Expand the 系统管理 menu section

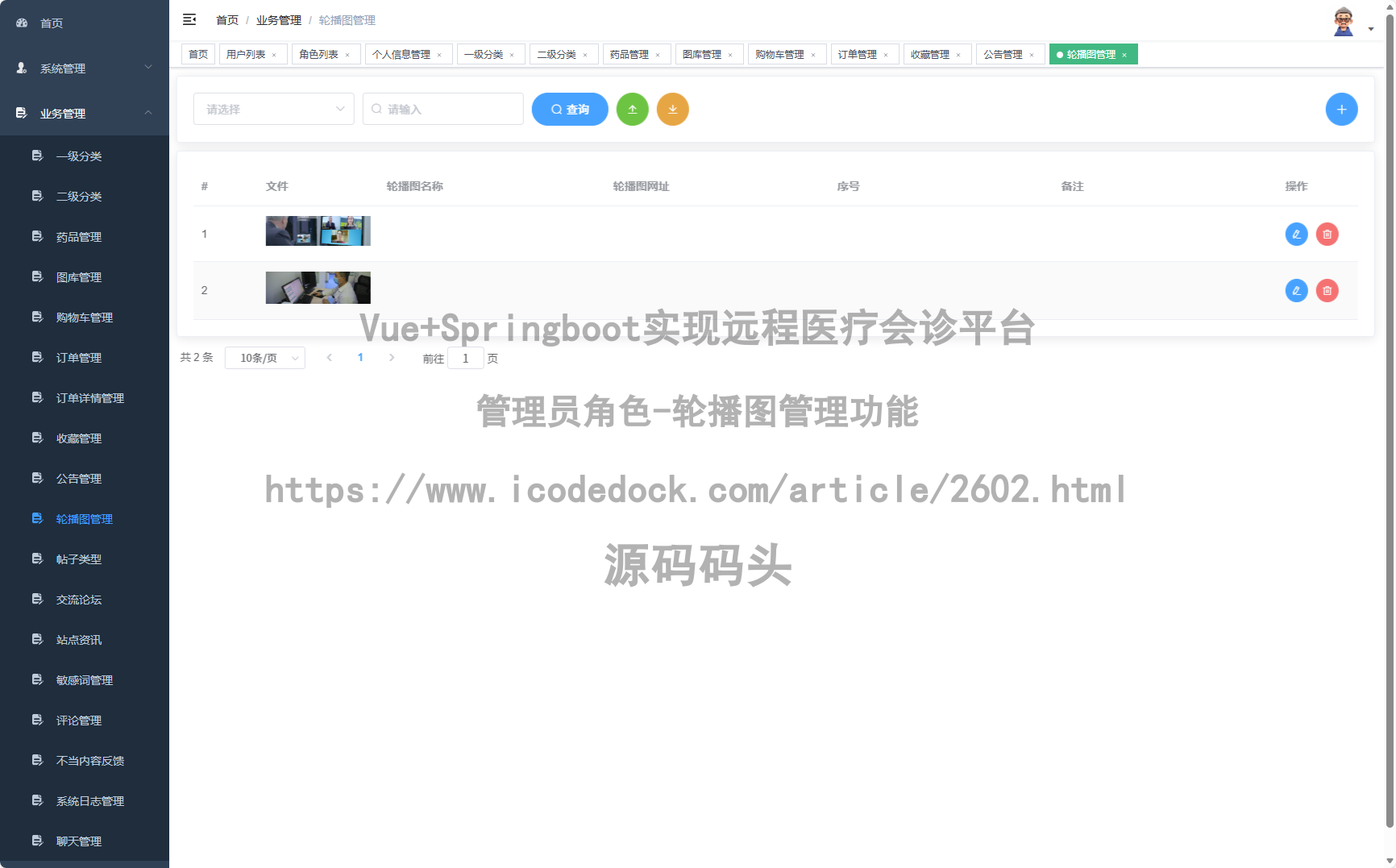(x=84, y=68)
